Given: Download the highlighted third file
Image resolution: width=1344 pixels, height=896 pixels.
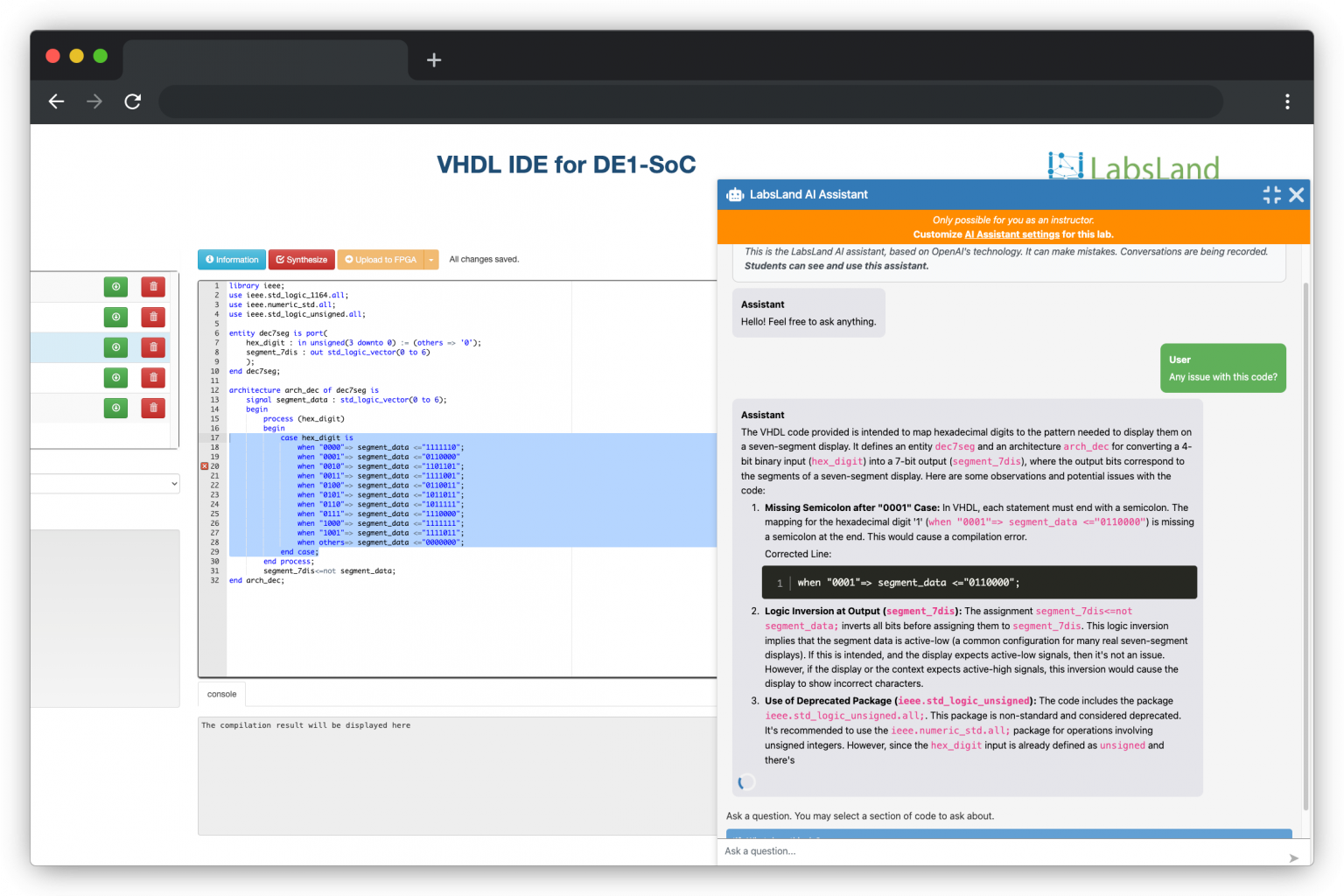Looking at the screenshot, I should [x=115, y=347].
